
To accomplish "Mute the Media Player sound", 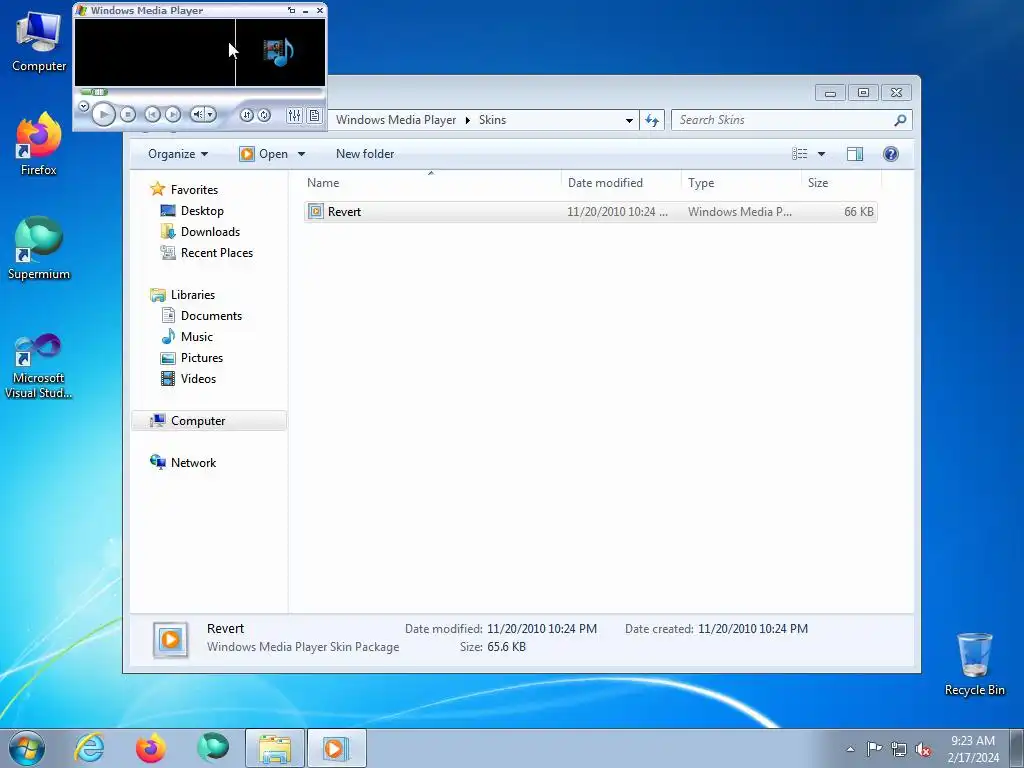I will click(198, 114).
